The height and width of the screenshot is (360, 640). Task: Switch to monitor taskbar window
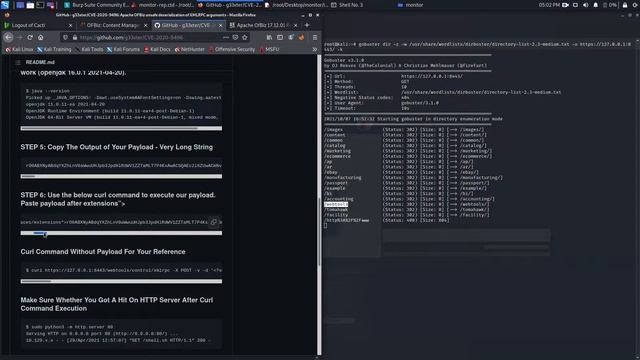410,5
